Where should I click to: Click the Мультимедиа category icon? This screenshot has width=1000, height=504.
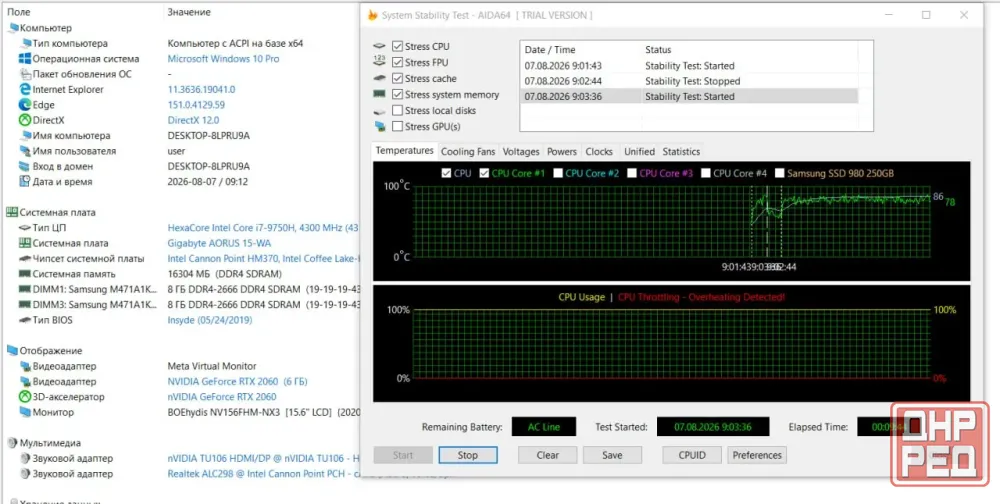[12, 443]
